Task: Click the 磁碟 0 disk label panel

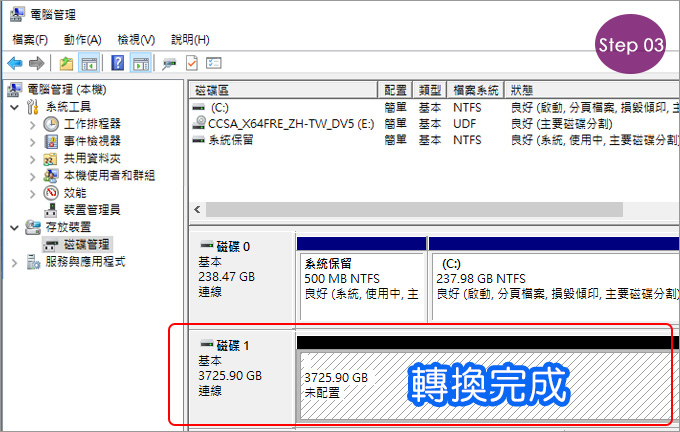Action: pos(242,278)
